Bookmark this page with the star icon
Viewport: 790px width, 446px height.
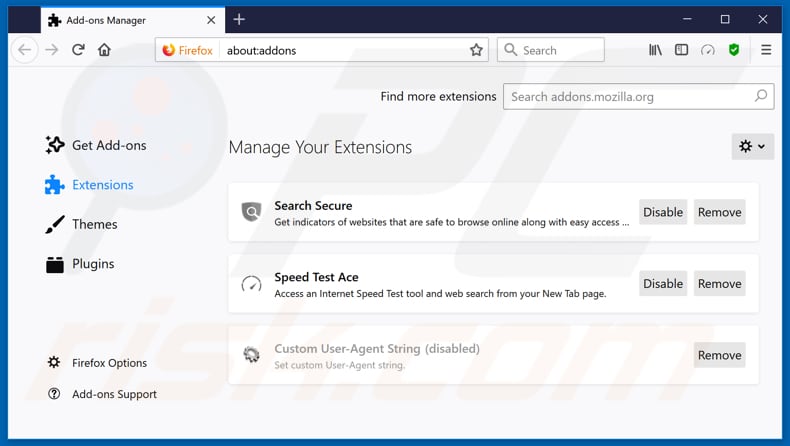point(476,50)
